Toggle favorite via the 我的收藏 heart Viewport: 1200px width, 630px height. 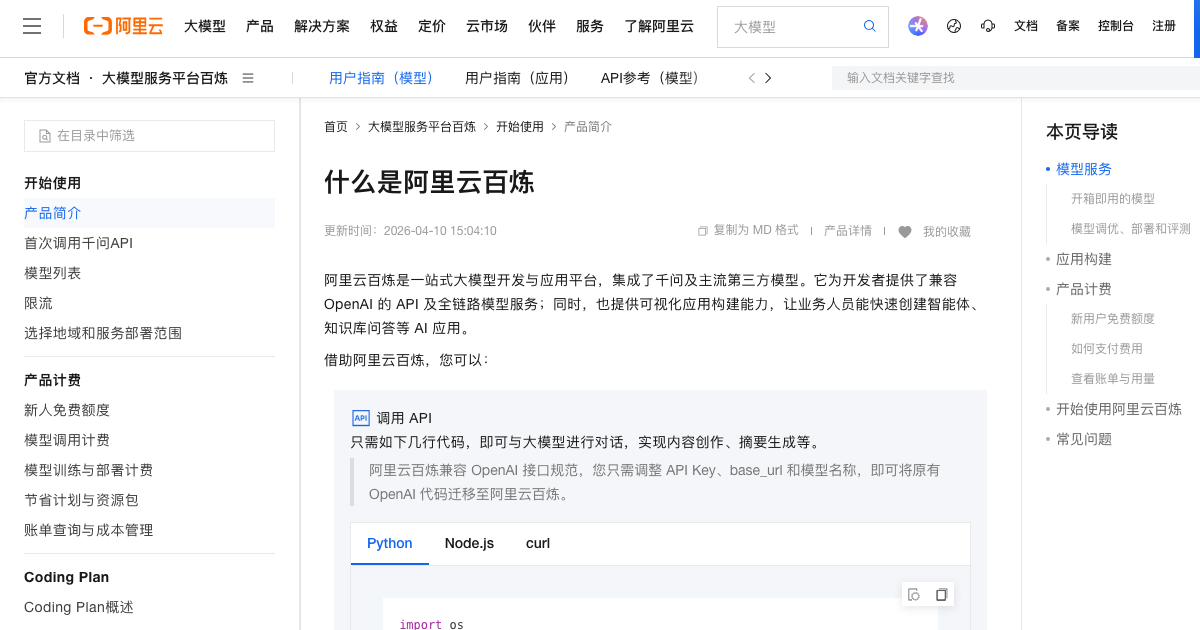905,231
